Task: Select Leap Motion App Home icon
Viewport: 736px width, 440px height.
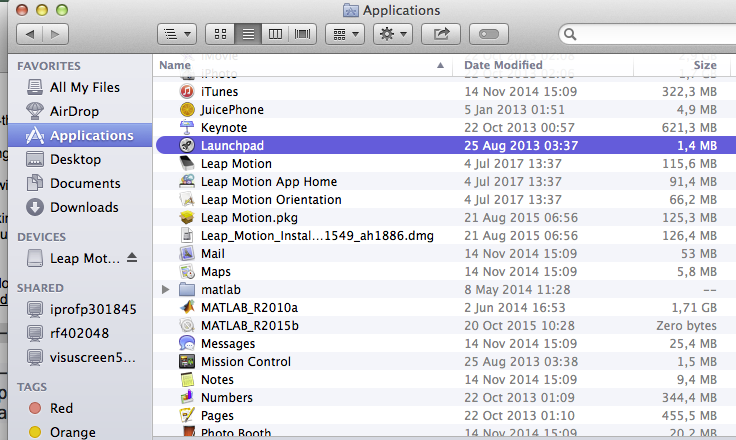Action: (187, 181)
